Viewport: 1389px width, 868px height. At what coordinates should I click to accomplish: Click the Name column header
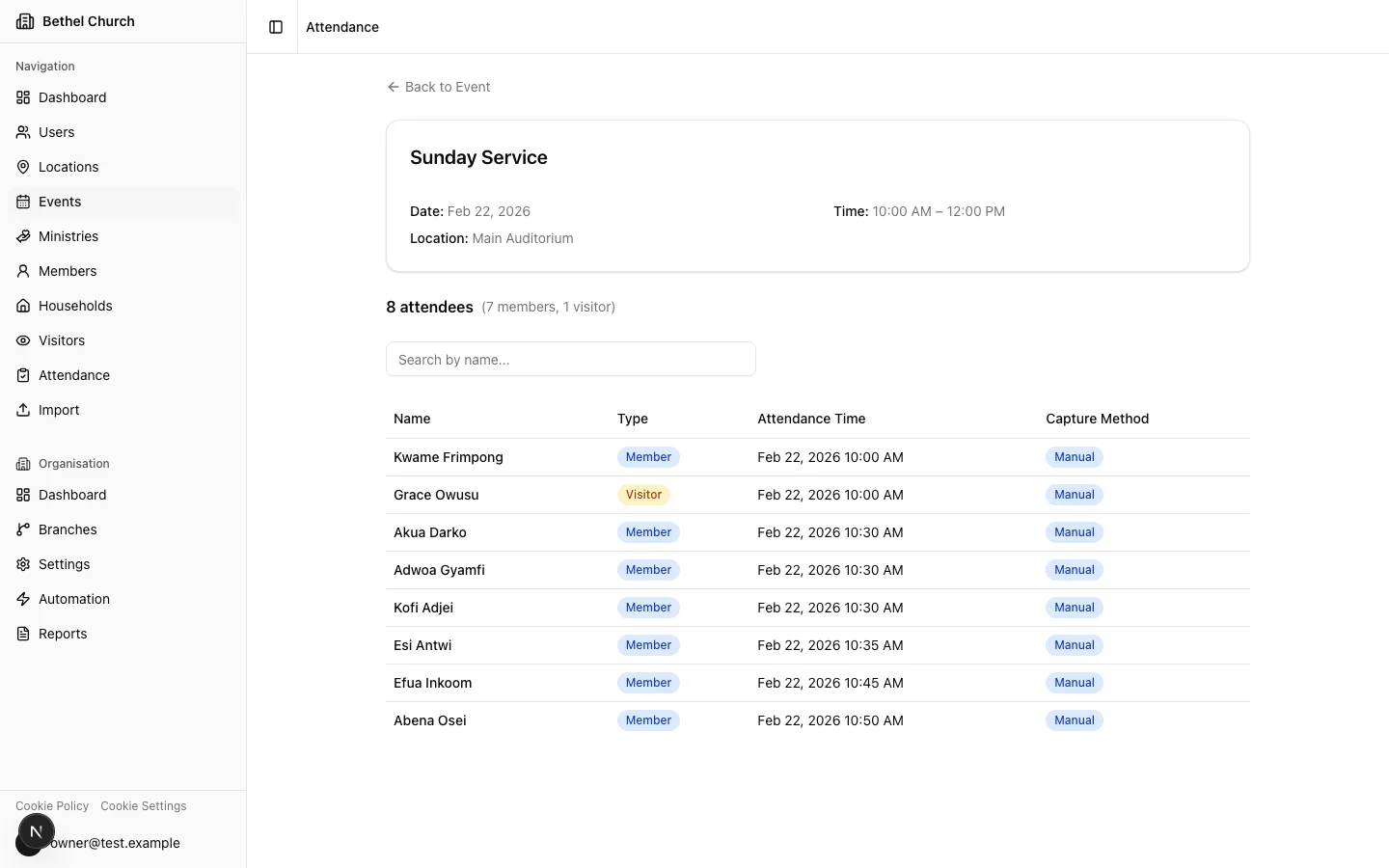coord(412,419)
